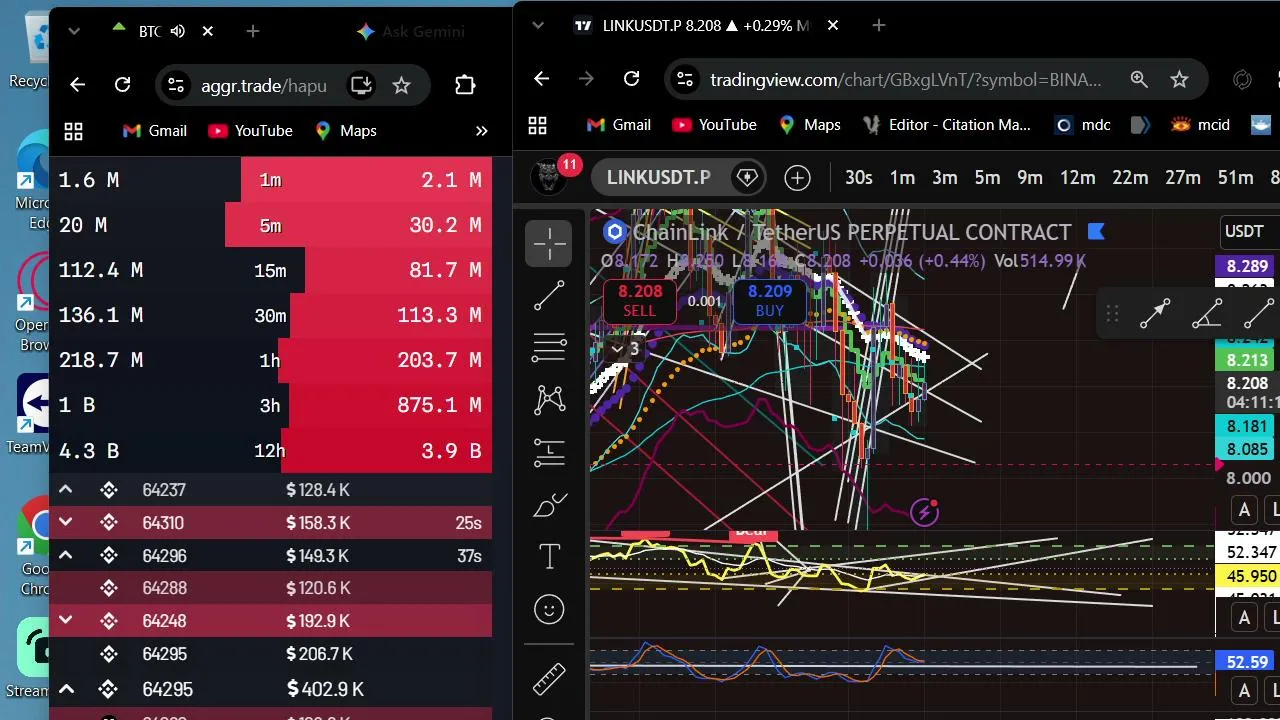
Task: Zoom control icon in TradingView address bar
Action: (x=1139, y=79)
